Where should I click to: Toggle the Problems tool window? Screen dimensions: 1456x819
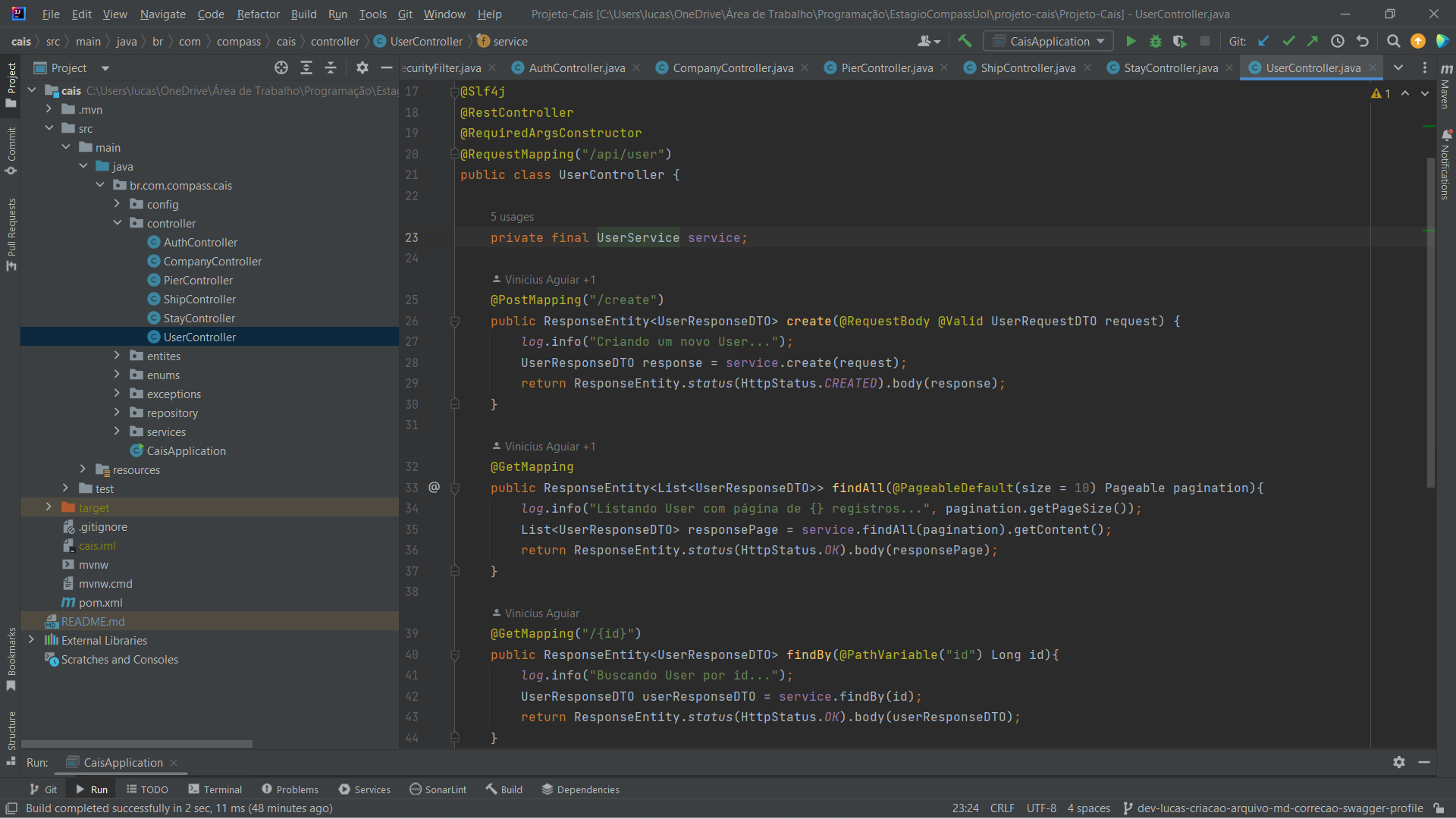[296, 789]
